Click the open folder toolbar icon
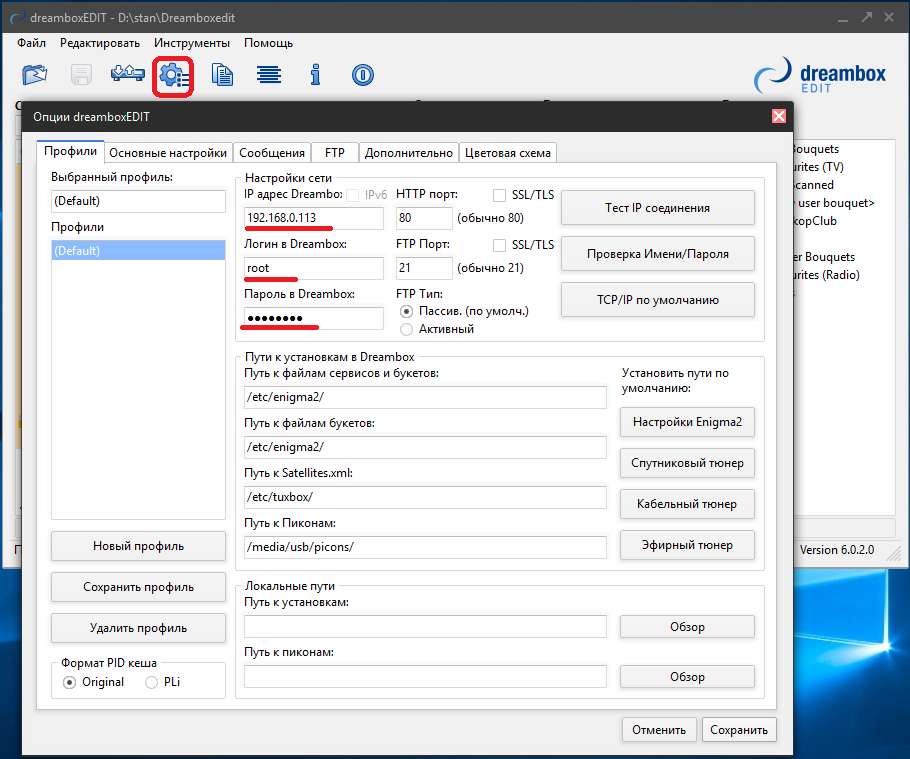The width and height of the screenshot is (910, 759). pyautogui.click(x=34, y=75)
